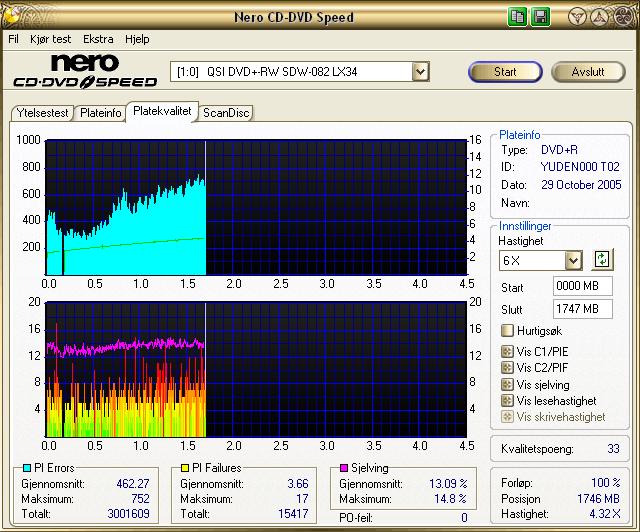
Task: Toggle the Vis sjelving checkbox
Action: pos(507,384)
